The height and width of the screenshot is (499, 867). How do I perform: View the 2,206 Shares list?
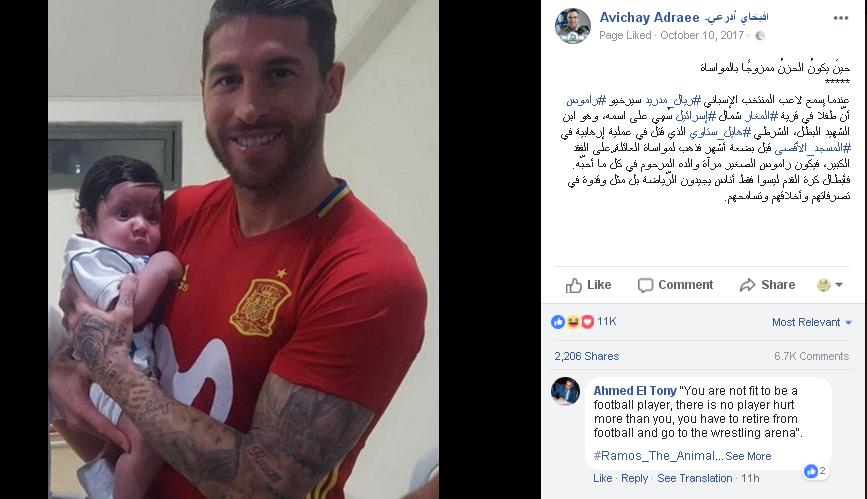click(587, 356)
